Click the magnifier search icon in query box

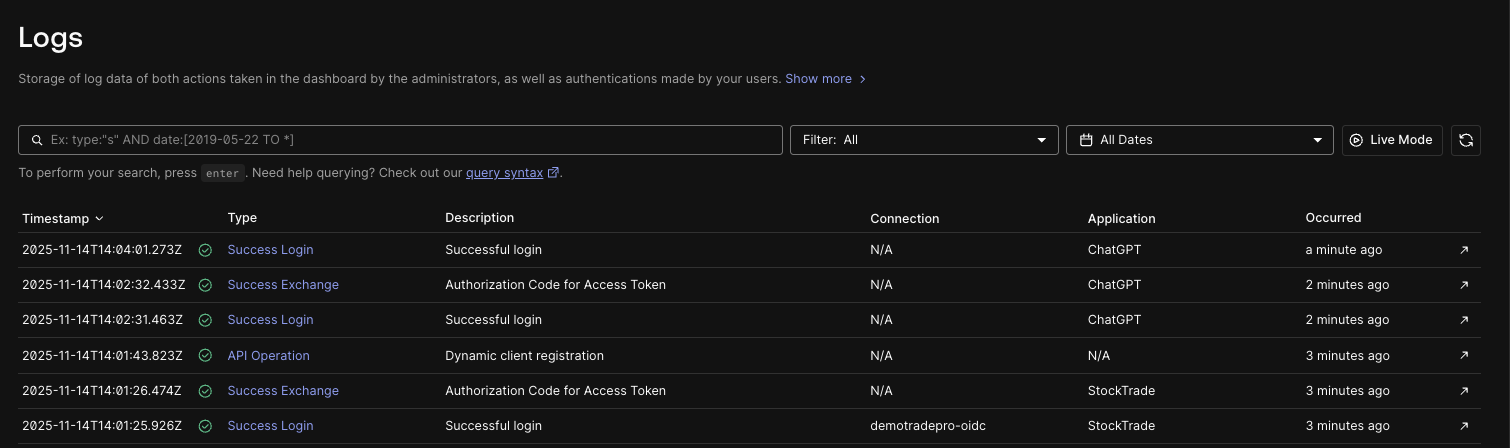point(37,140)
